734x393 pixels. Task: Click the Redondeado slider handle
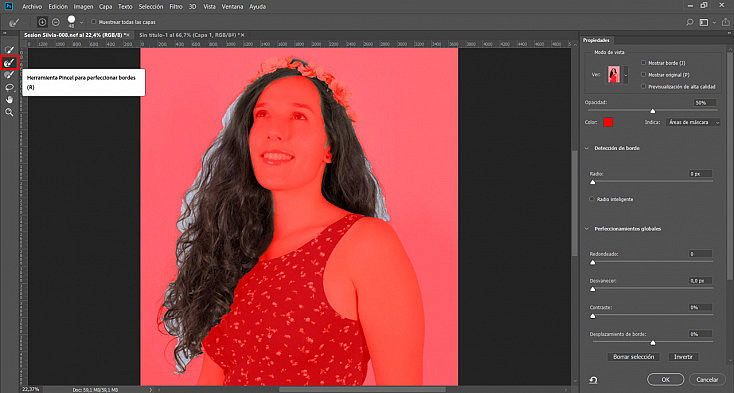click(593, 262)
